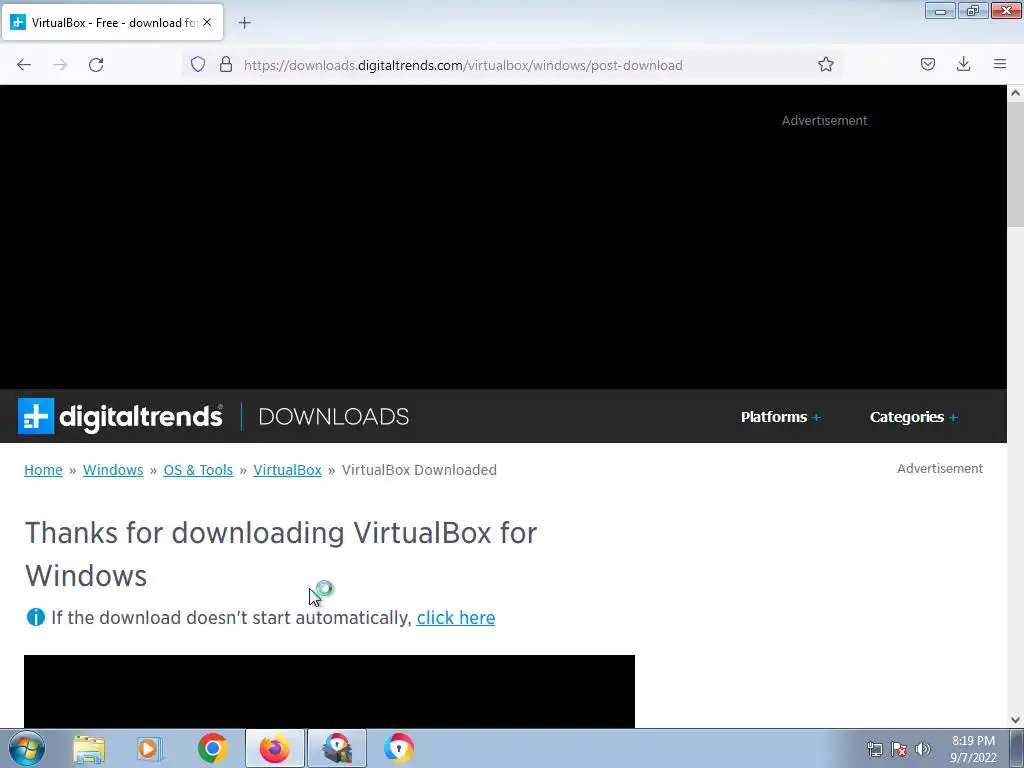Switch to Firefox in the taskbar
This screenshot has width=1024, height=768.
[x=275, y=748]
